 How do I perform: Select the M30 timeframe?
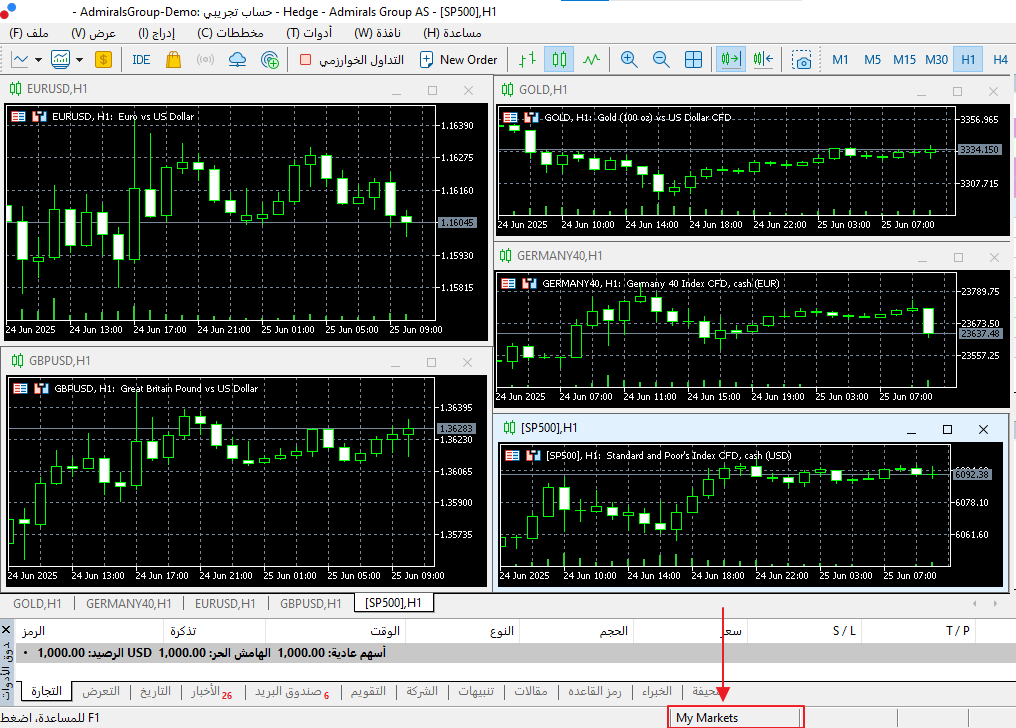[x=936, y=60]
